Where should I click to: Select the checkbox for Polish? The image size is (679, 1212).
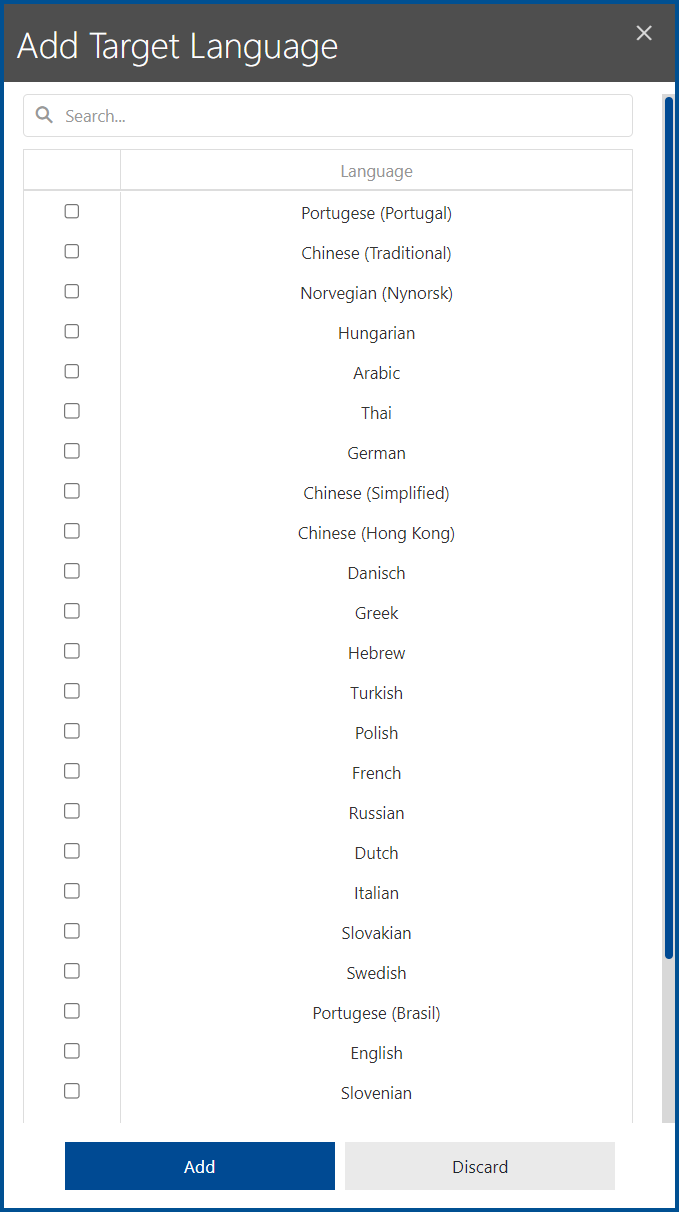[x=71, y=730]
